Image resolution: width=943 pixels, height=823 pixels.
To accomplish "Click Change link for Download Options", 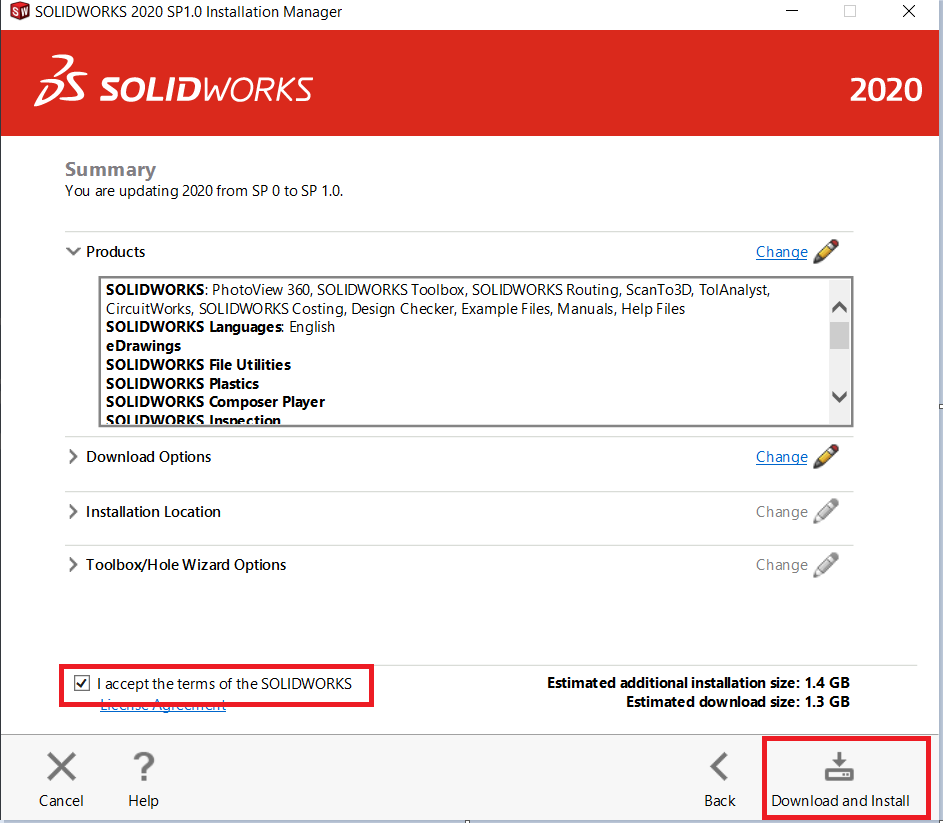I will pos(781,457).
